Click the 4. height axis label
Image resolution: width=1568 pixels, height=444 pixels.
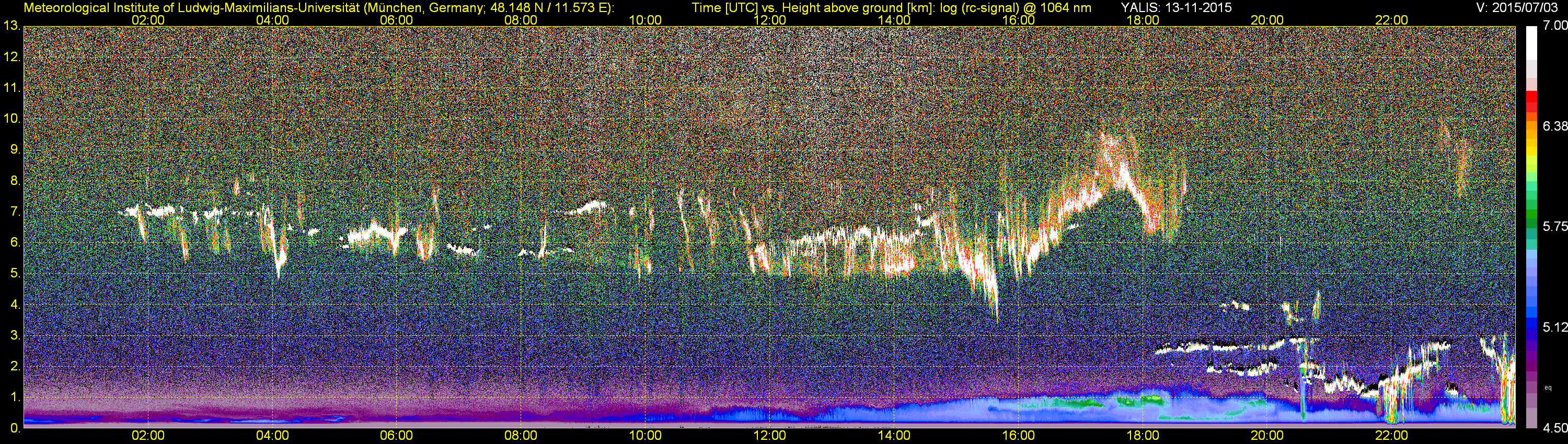point(15,305)
